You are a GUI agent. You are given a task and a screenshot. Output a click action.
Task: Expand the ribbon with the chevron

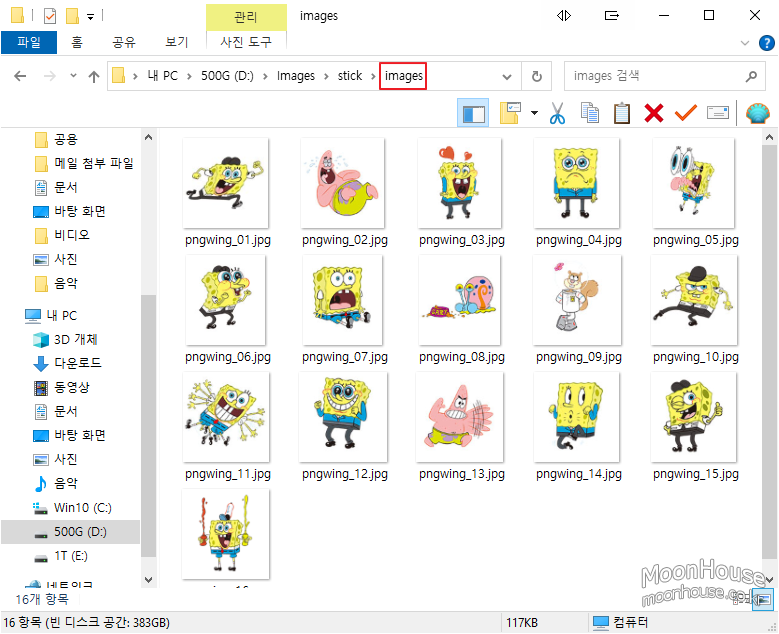pyautogui.click(x=745, y=43)
